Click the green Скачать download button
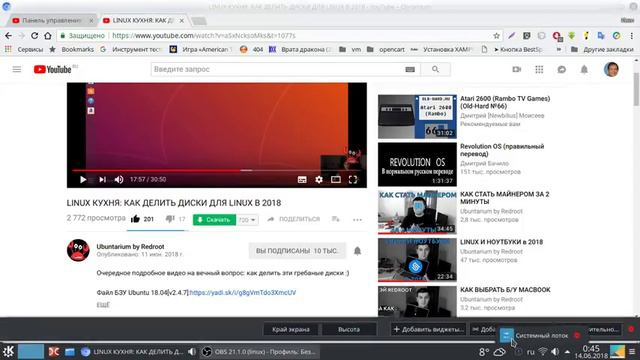The image size is (640, 360). click(x=214, y=220)
